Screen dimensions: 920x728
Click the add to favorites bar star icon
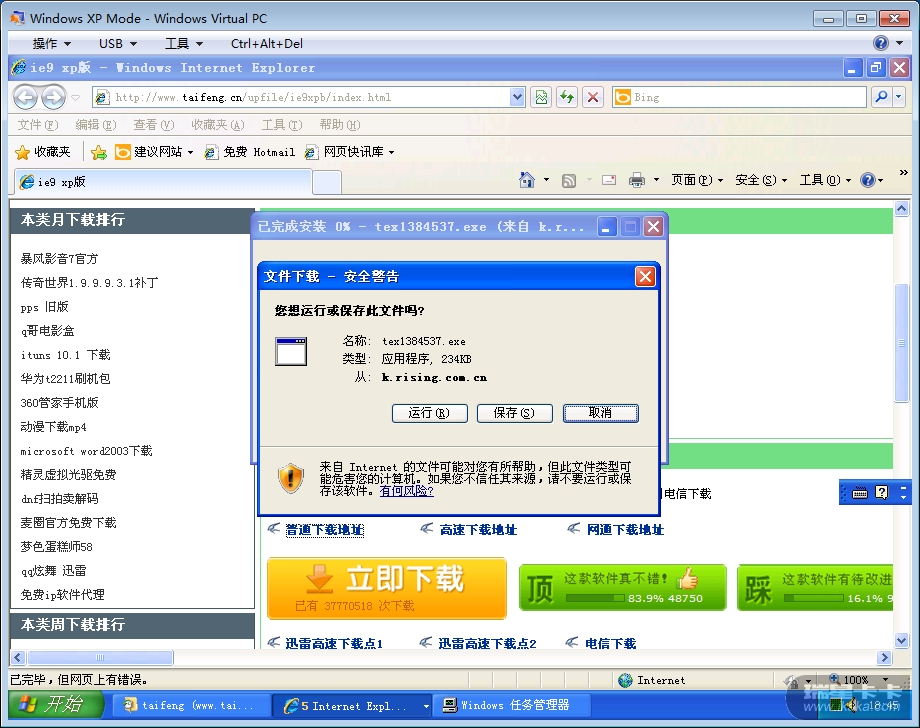(x=99, y=153)
